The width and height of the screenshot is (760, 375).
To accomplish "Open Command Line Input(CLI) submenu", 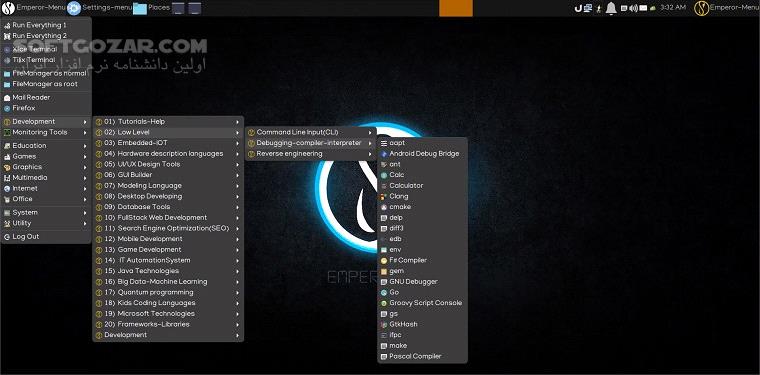I will [311, 132].
